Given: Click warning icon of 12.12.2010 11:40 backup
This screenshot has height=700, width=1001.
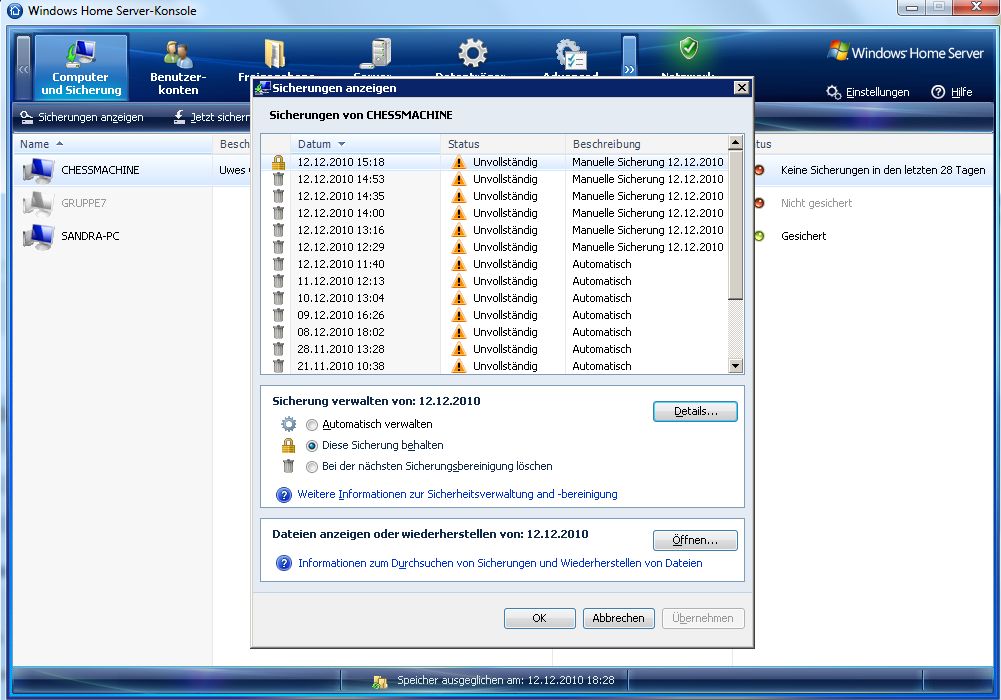Looking at the screenshot, I should pyautogui.click(x=458, y=264).
